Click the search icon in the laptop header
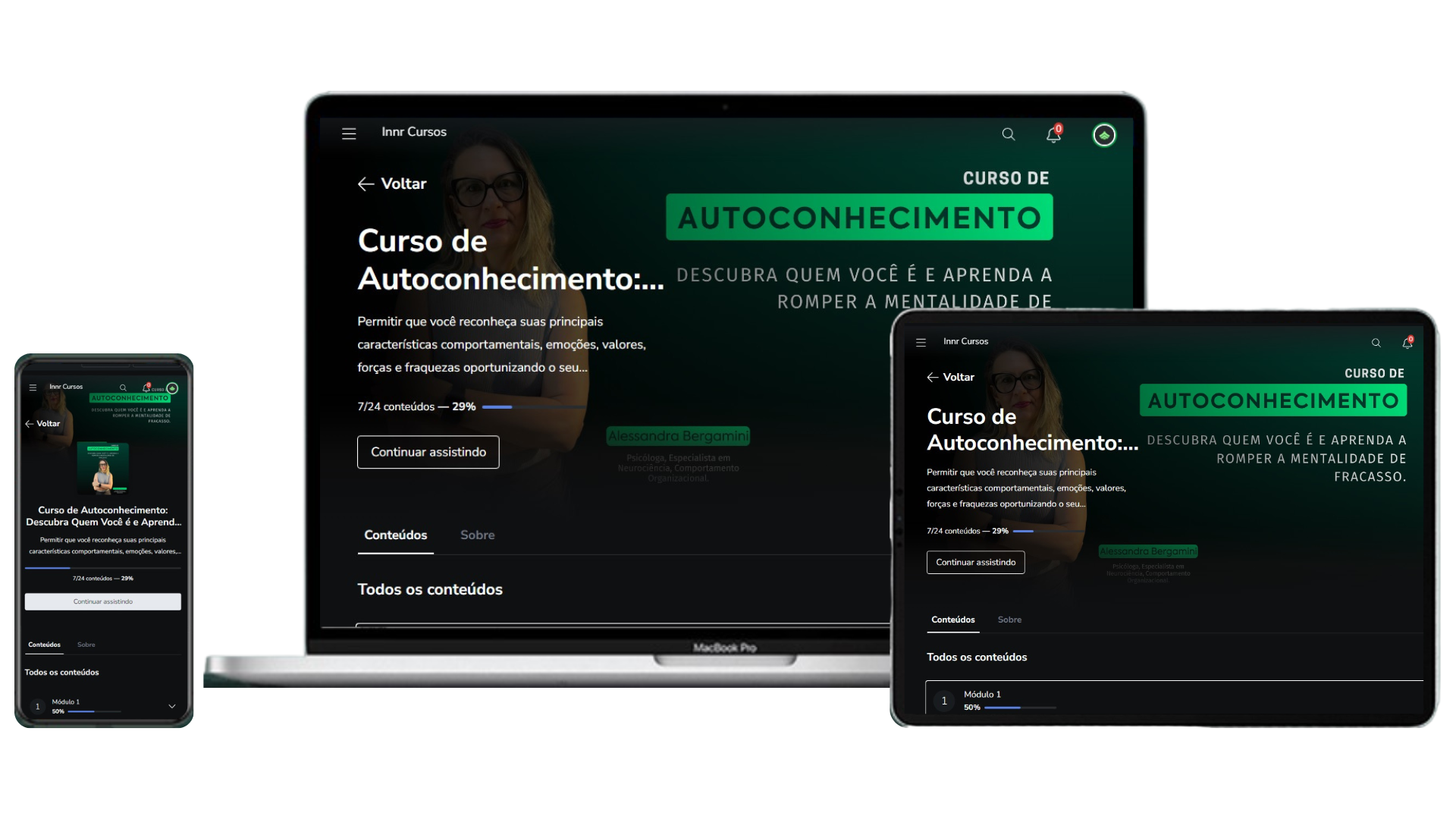Viewport: 1456px width, 819px height. click(1009, 134)
